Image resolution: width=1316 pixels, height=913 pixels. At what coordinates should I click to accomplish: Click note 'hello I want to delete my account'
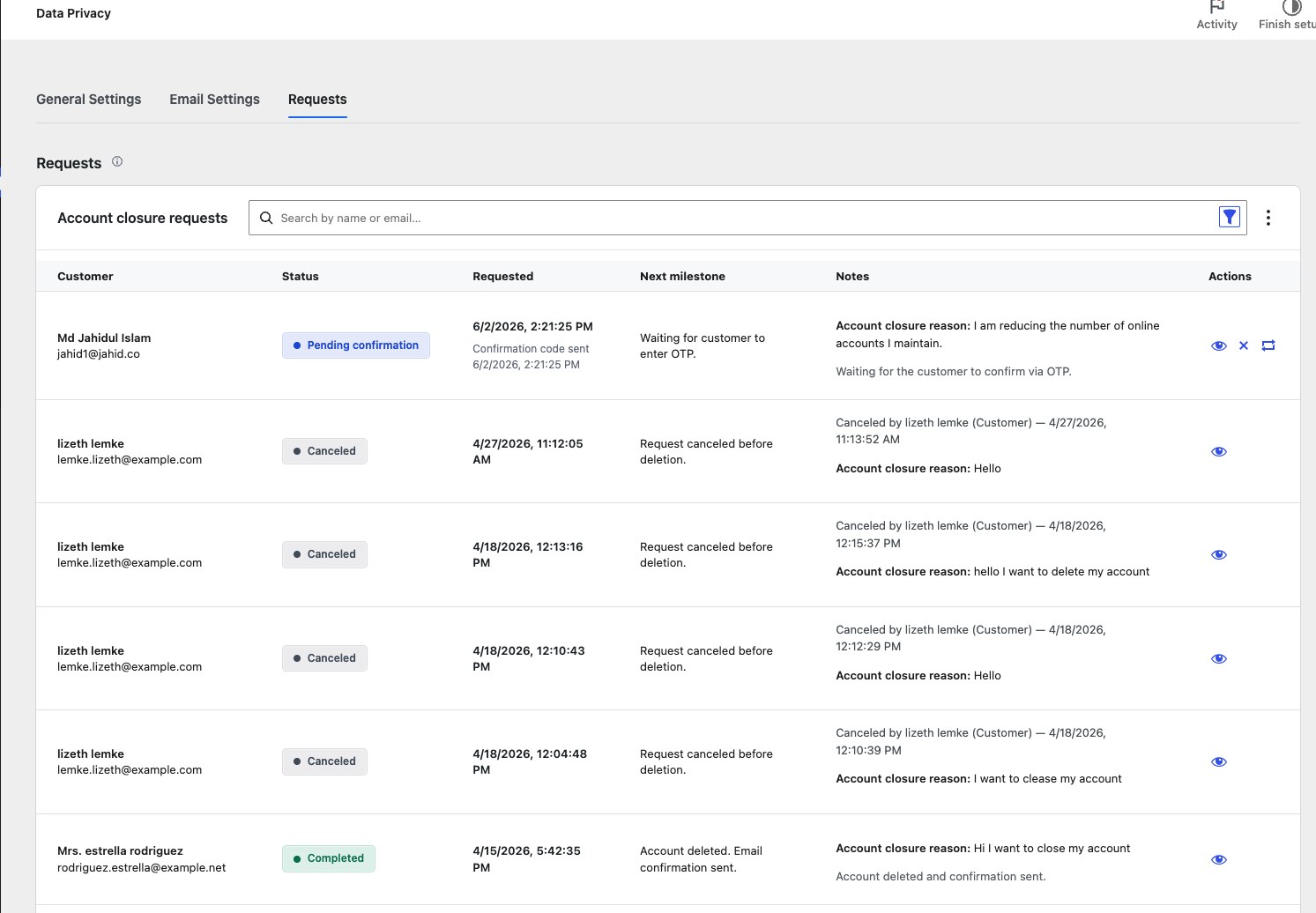click(x=1062, y=572)
